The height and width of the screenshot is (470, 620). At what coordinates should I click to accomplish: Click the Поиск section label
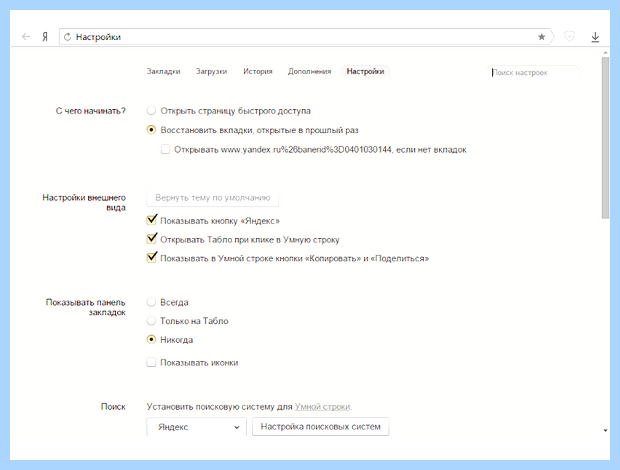point(113,407)
